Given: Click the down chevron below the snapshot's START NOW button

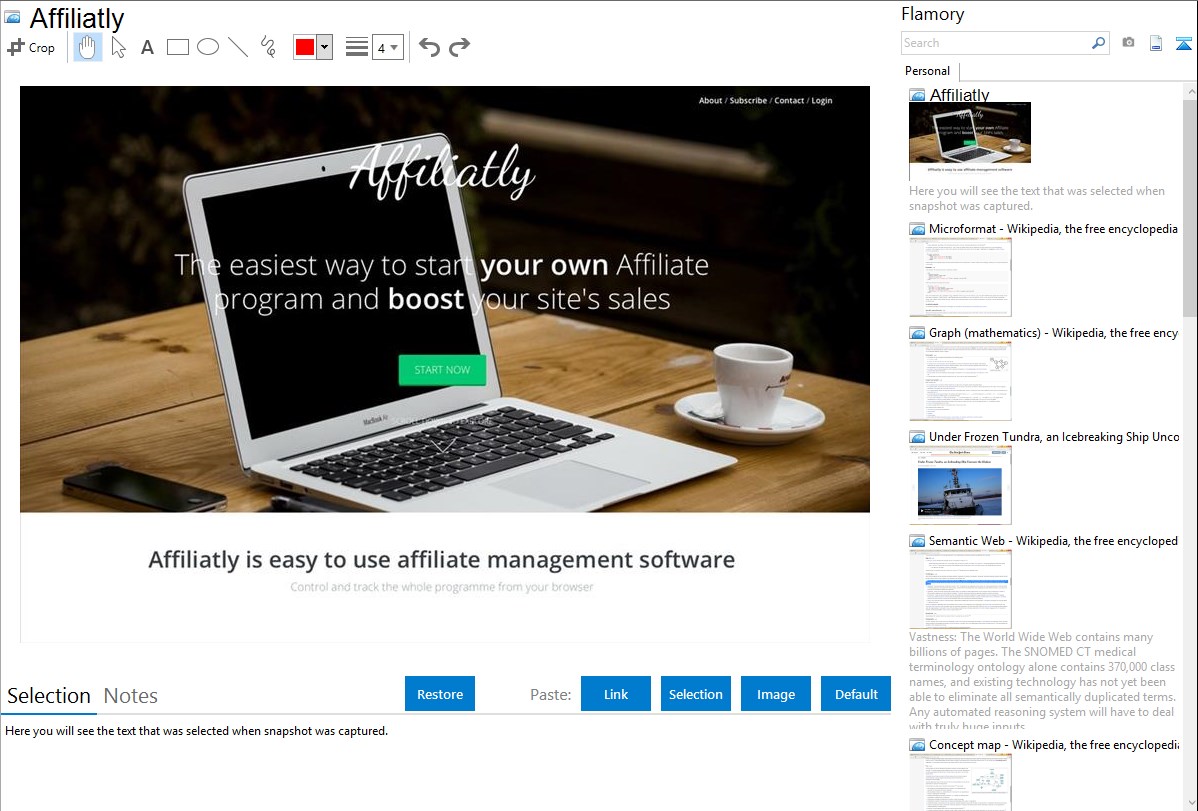Looking at the screenshot, I should pyautogui.click(x=443, y=444).
